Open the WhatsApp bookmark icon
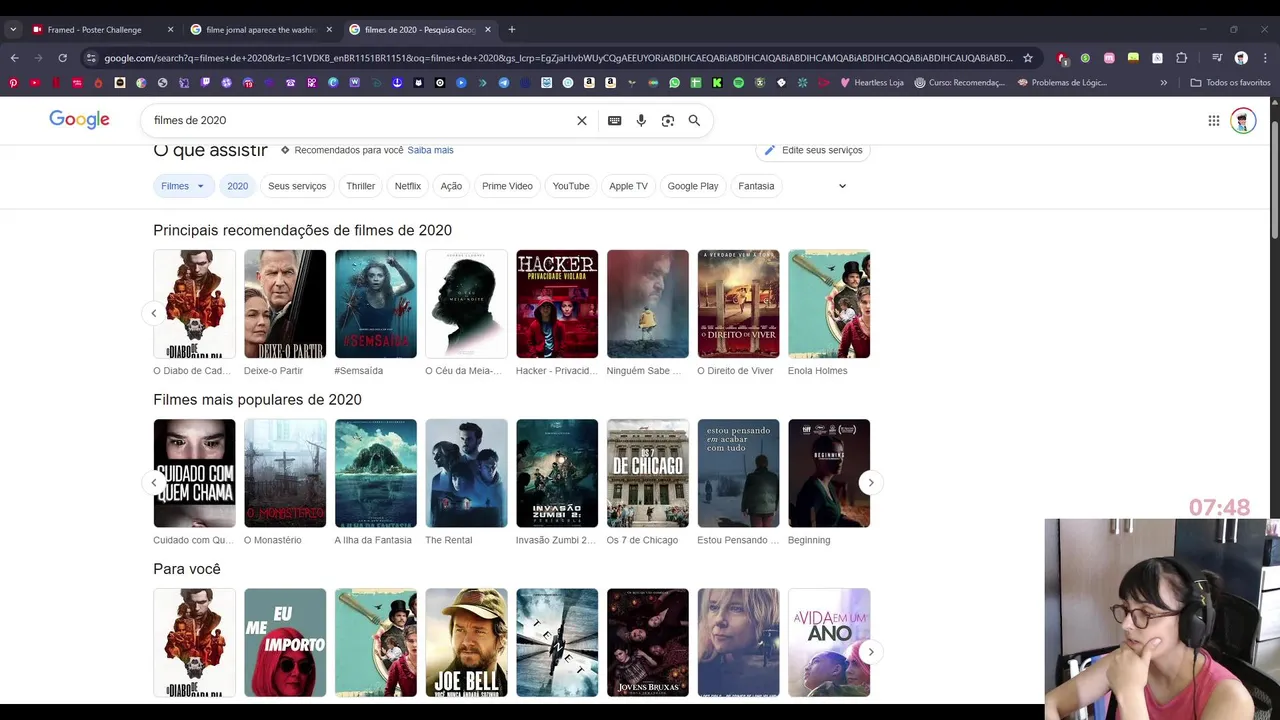Image resolution: width=1280 pixels, height=720 pixels. (x=674, y=83)
